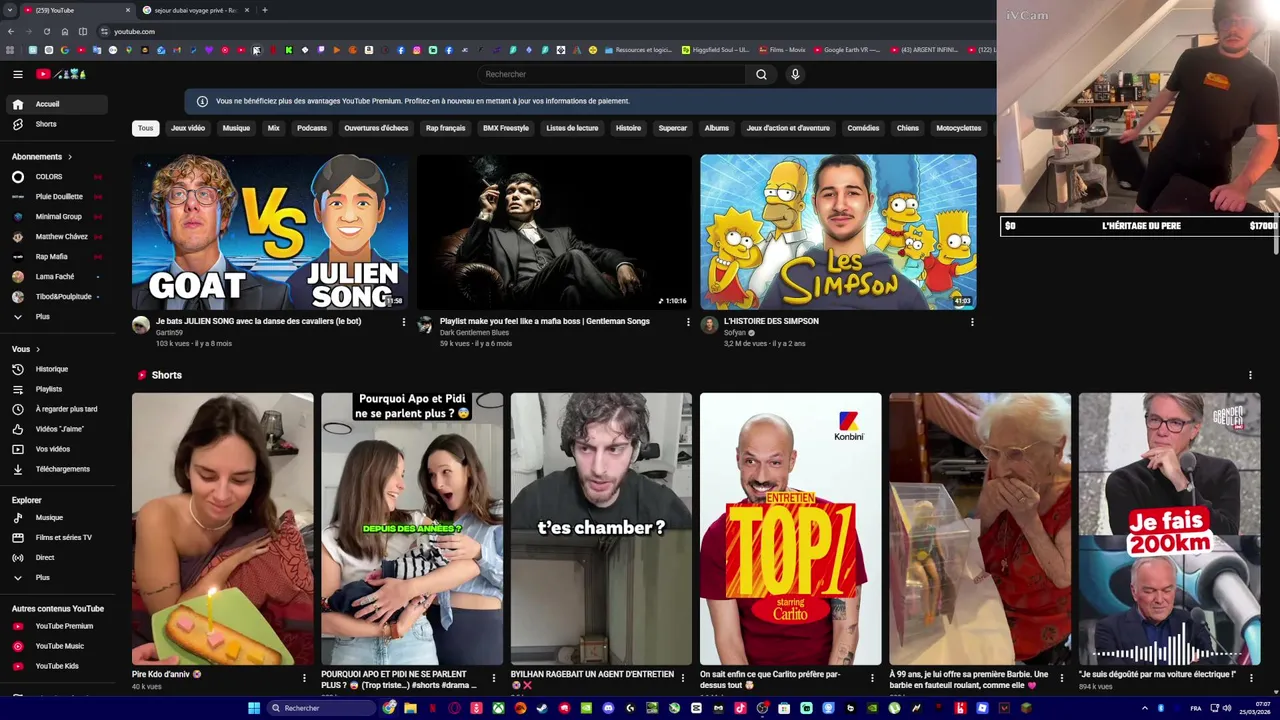The height and width of the screenshot is (720, 1280).
Task: Open Shorts shelf three-dot menu
Action: (x=1250, y=375)
